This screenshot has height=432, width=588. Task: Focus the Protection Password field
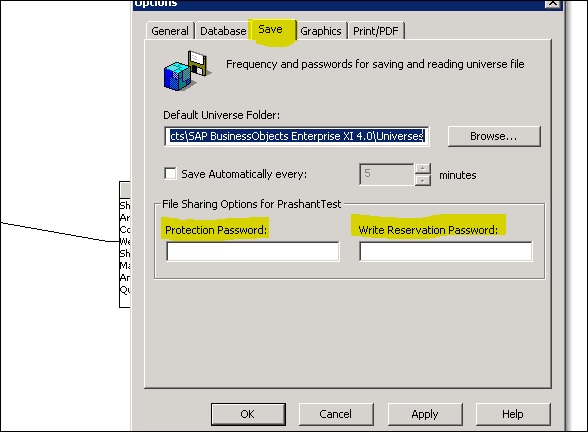click(253, 251)
